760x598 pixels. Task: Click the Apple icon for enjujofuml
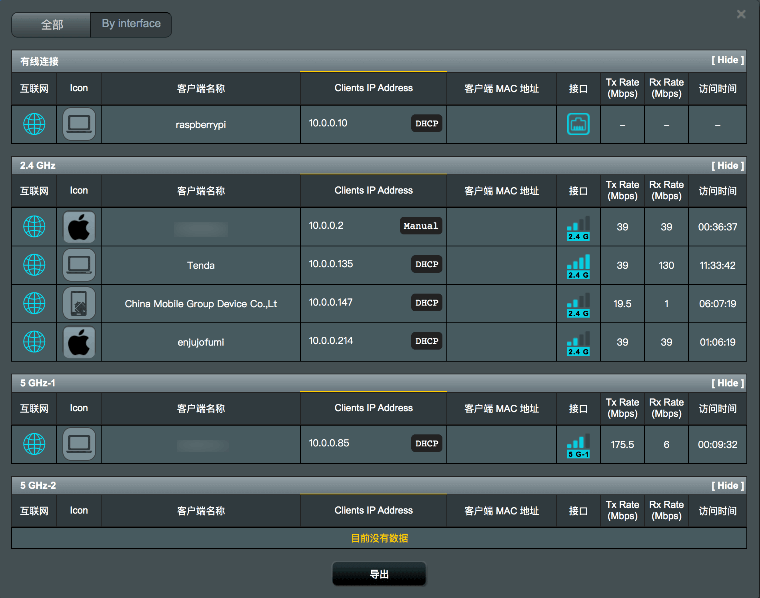point(79,341)
